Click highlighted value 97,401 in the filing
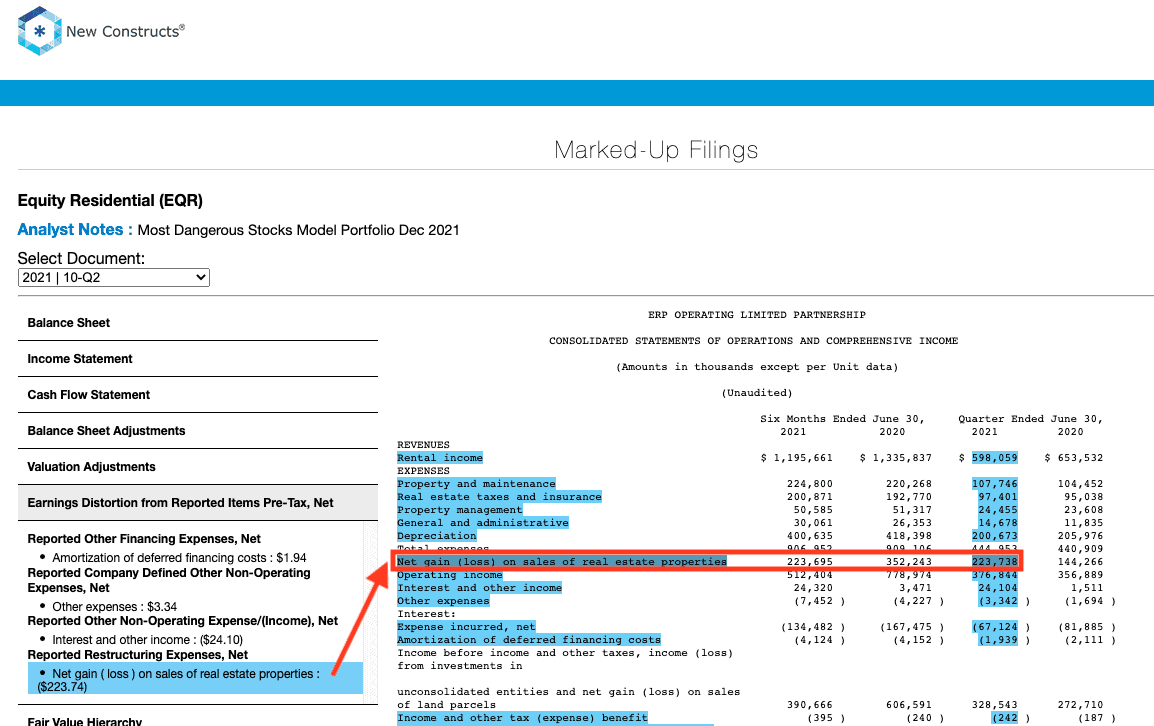The width and height of the screenshot is (1154, 726). tap(997, 497)
